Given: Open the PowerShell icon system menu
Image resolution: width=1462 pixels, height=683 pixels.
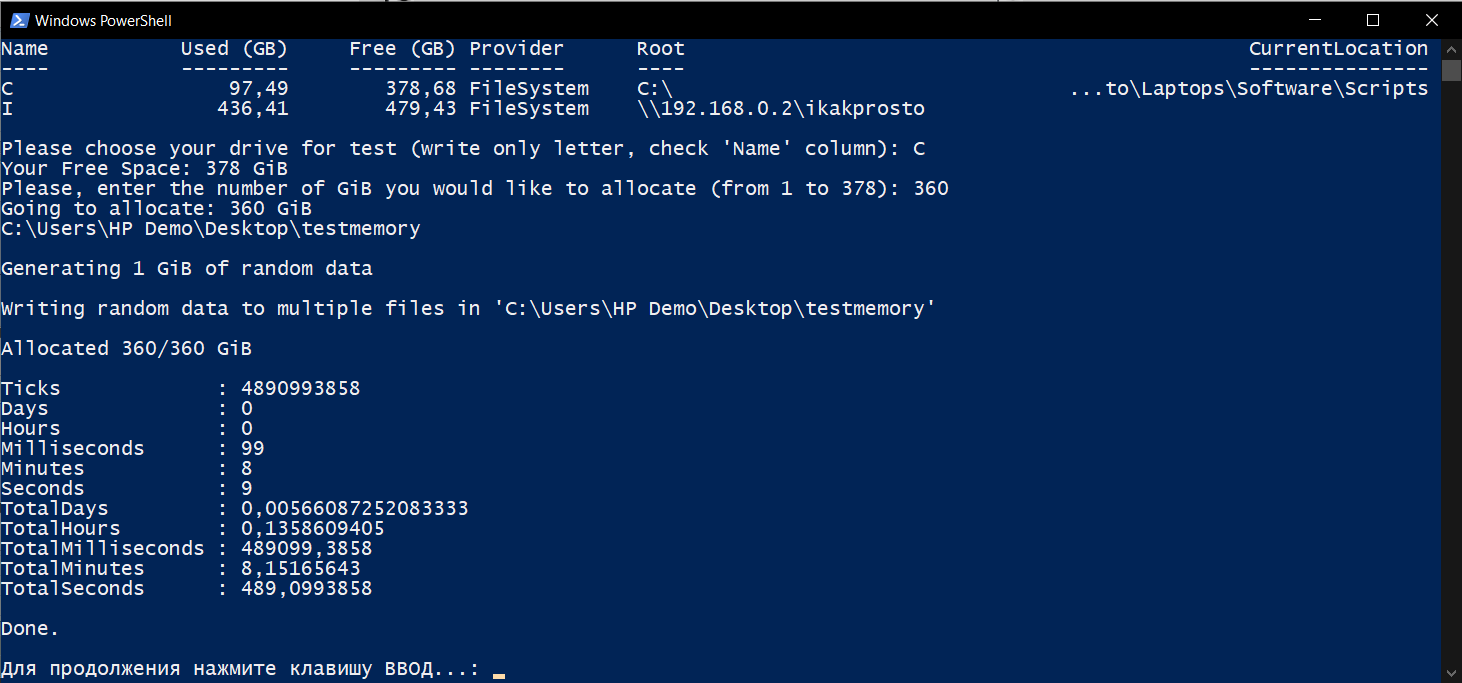Looking at the screenshot, I should [x=19, y=20].
